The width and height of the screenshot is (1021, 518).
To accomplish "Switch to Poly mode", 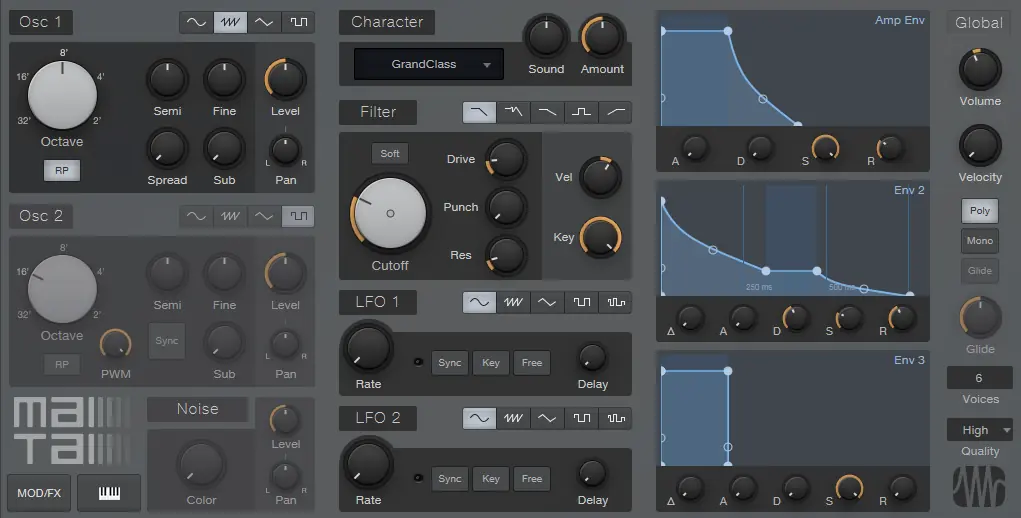I will coord(980,211).
